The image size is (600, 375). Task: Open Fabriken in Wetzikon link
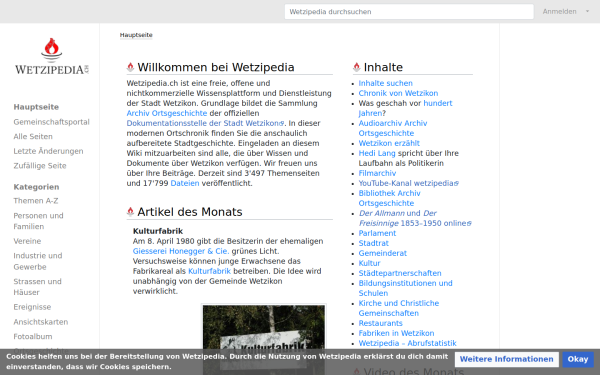coord(396,333)
